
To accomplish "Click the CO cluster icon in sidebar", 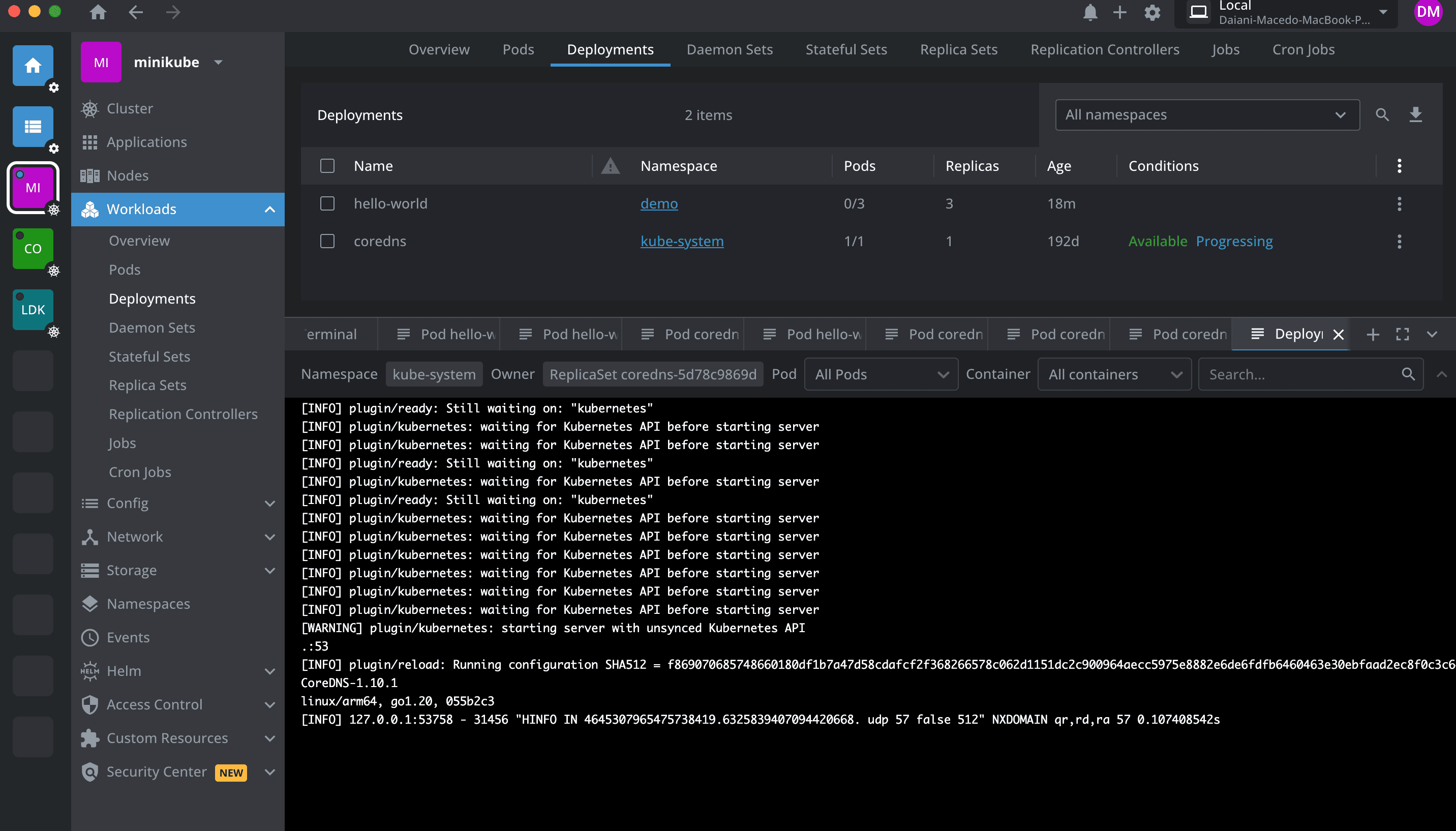I will point(33,248).
